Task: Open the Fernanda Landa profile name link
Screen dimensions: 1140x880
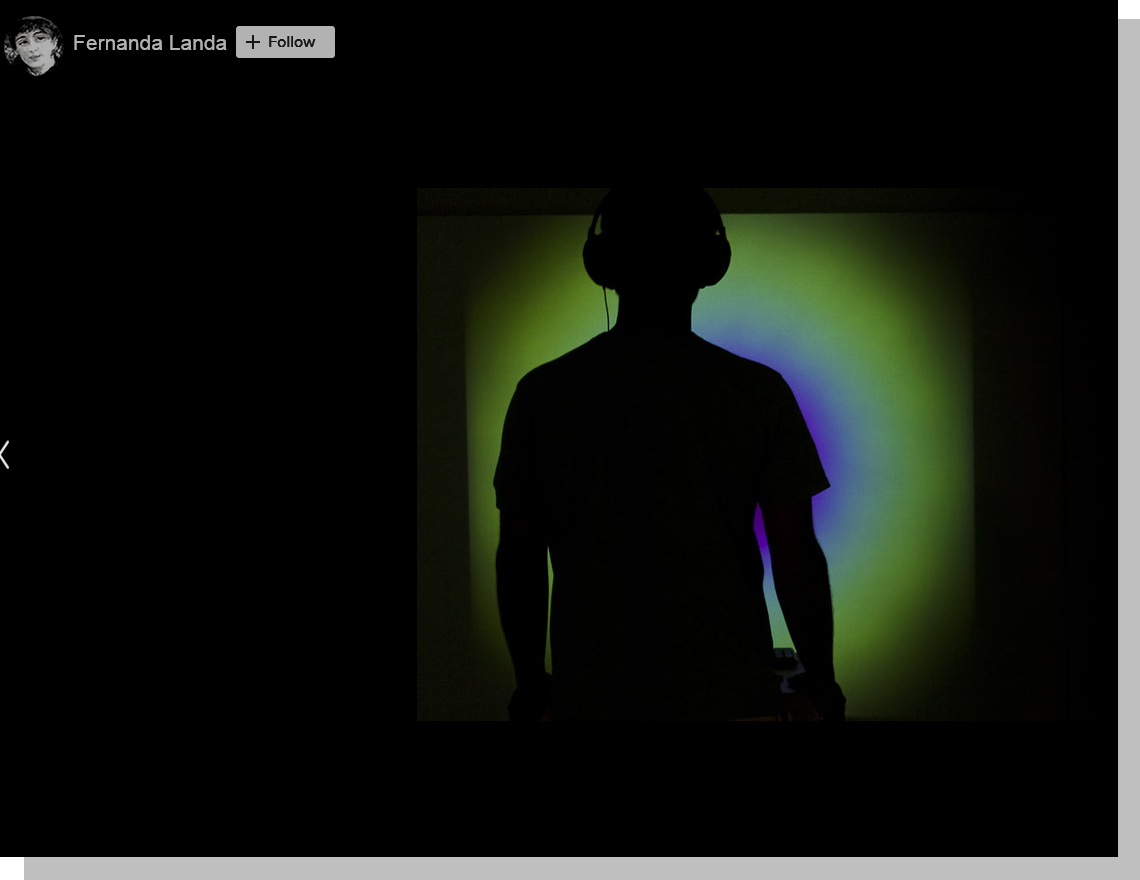Action: coord(149,43)
